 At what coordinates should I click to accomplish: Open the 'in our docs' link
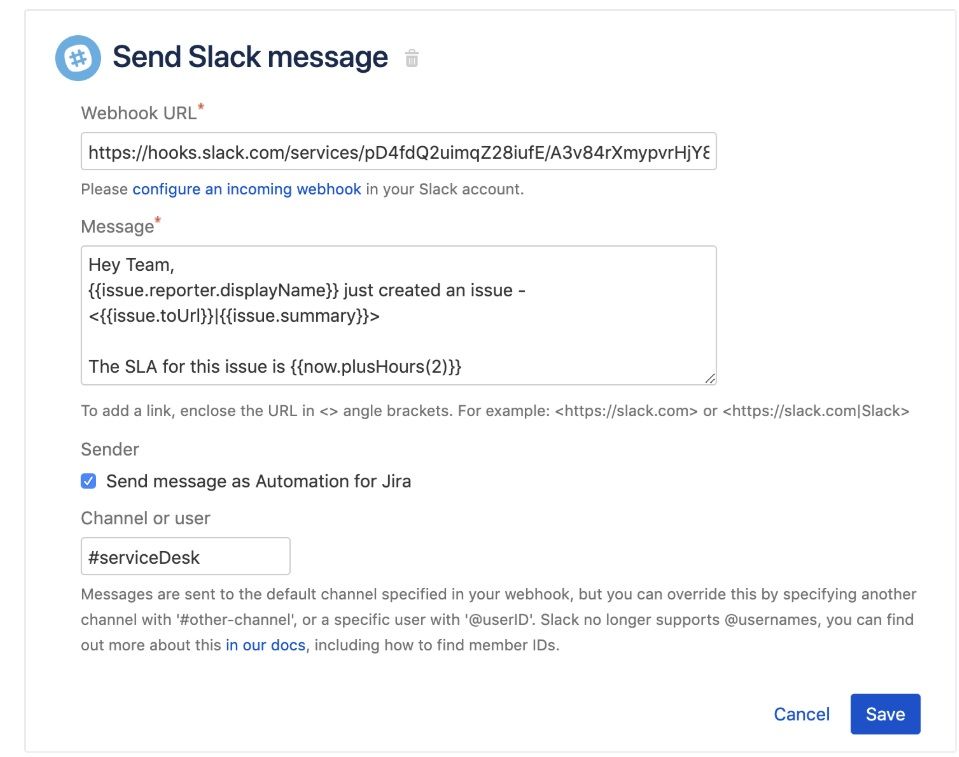coord(265,645)
